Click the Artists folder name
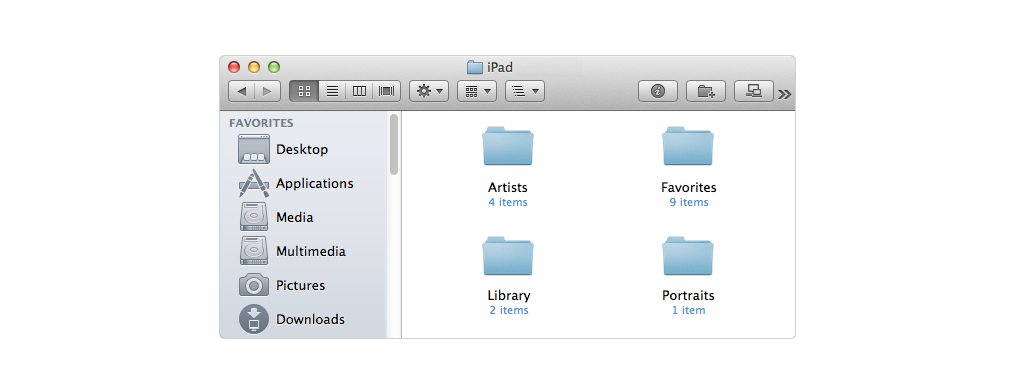This screenshot has height=390, width=1020. click(x=508, y=187)
